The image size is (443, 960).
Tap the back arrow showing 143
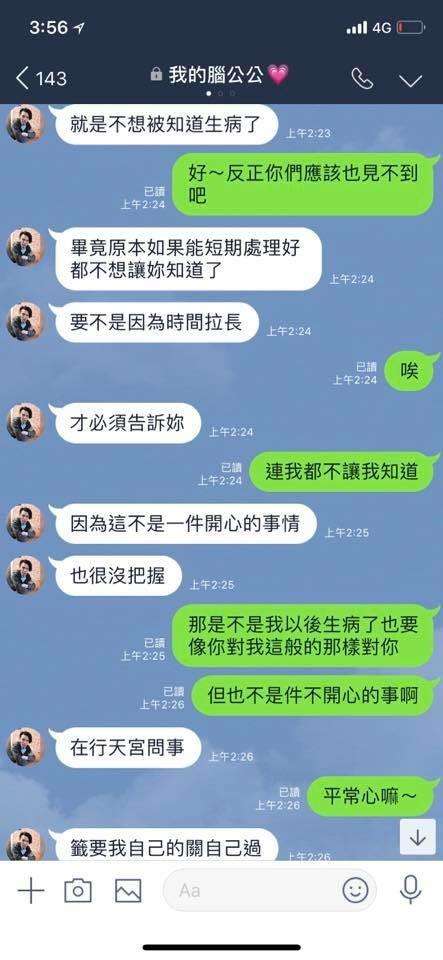(42, 78)
